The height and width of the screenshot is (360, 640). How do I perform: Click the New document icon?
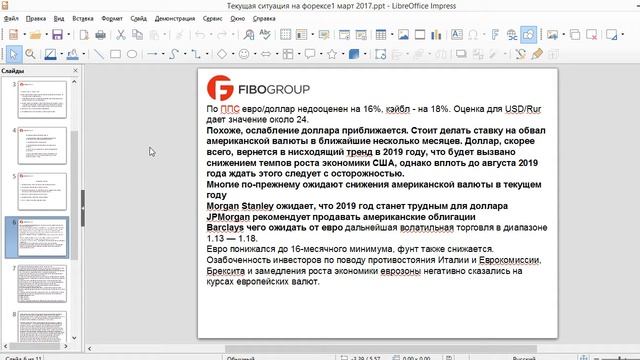[13, 35]
